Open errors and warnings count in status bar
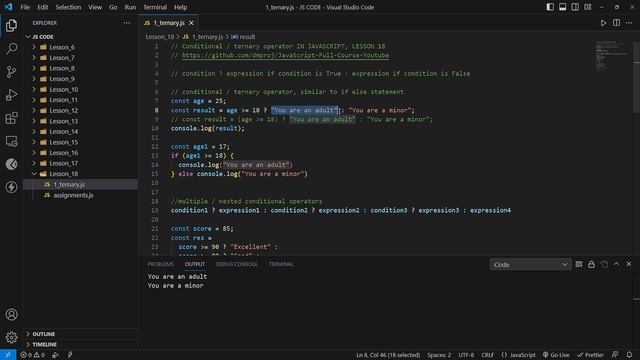 pos(33,355)
